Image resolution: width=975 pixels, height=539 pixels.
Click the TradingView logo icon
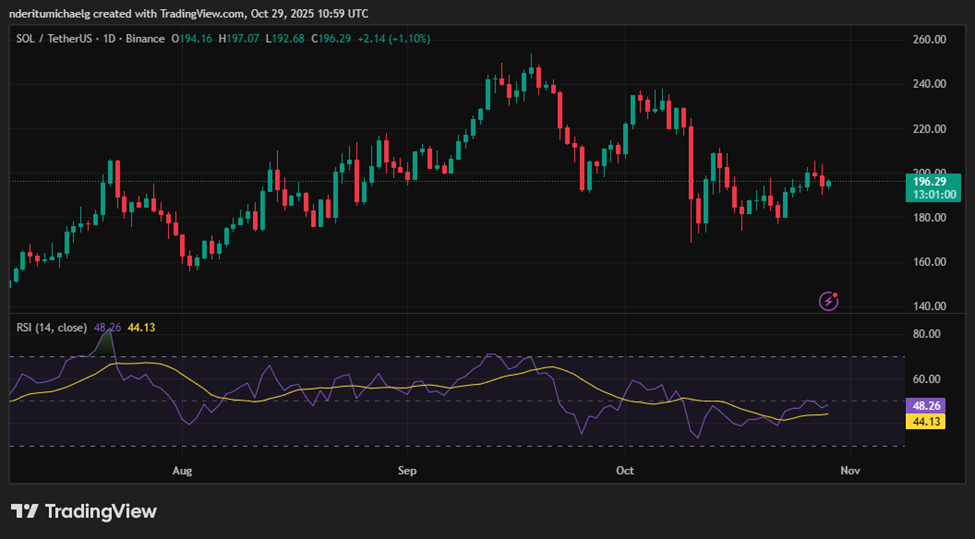tap(25, 511)
